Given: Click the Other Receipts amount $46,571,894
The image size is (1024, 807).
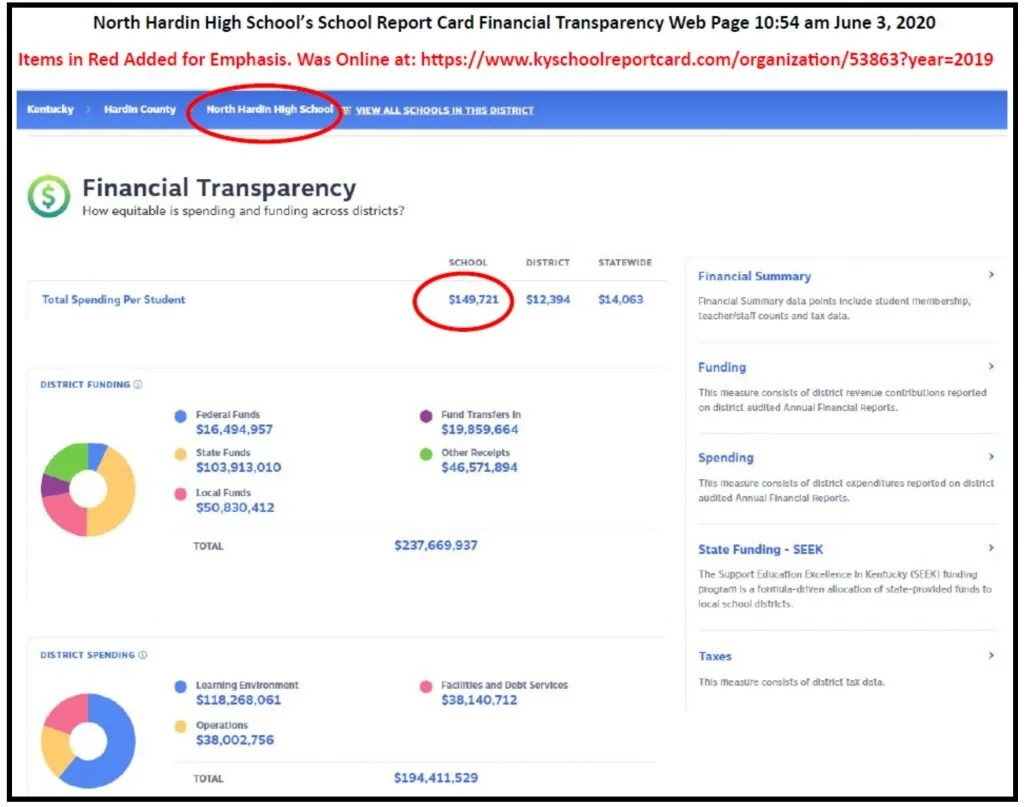Looking at the screenshot, I should pos(479,467).
